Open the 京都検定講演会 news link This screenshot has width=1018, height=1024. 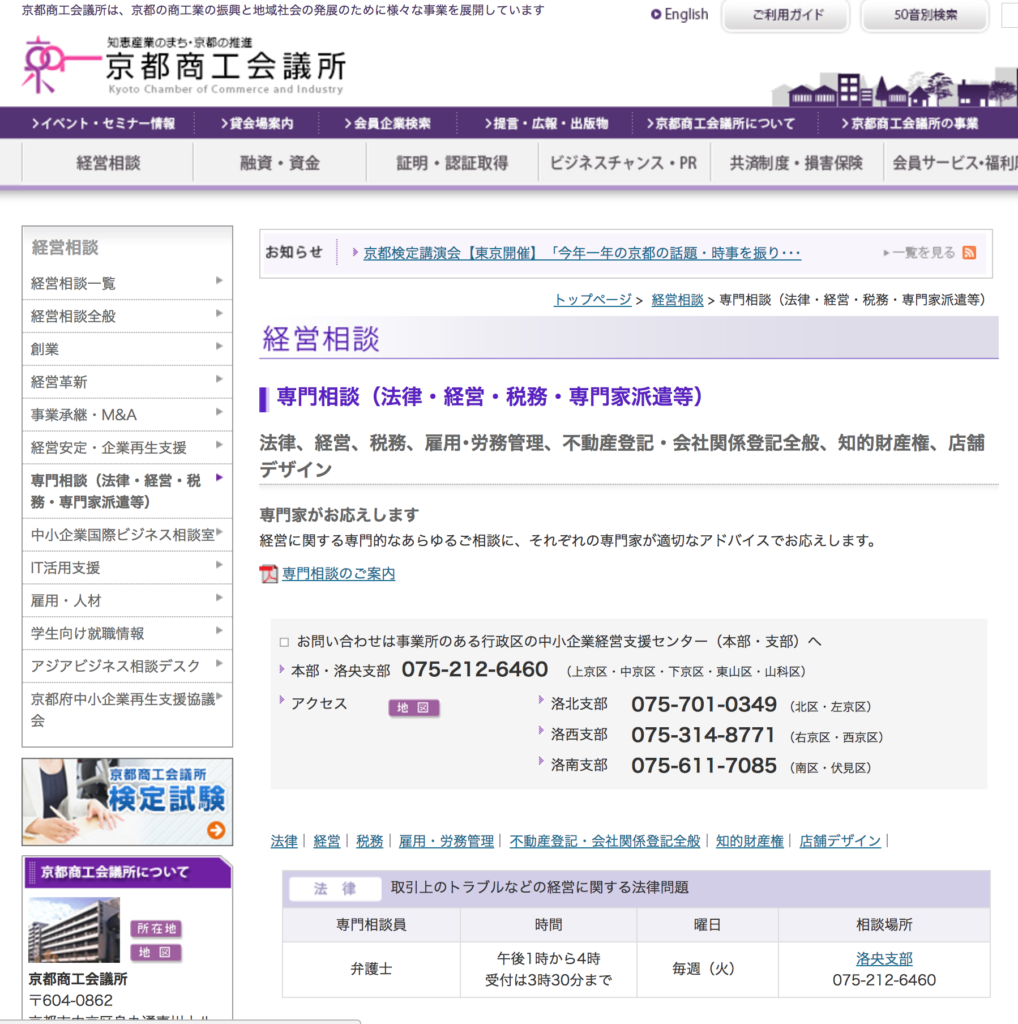[x=582, y=253]
